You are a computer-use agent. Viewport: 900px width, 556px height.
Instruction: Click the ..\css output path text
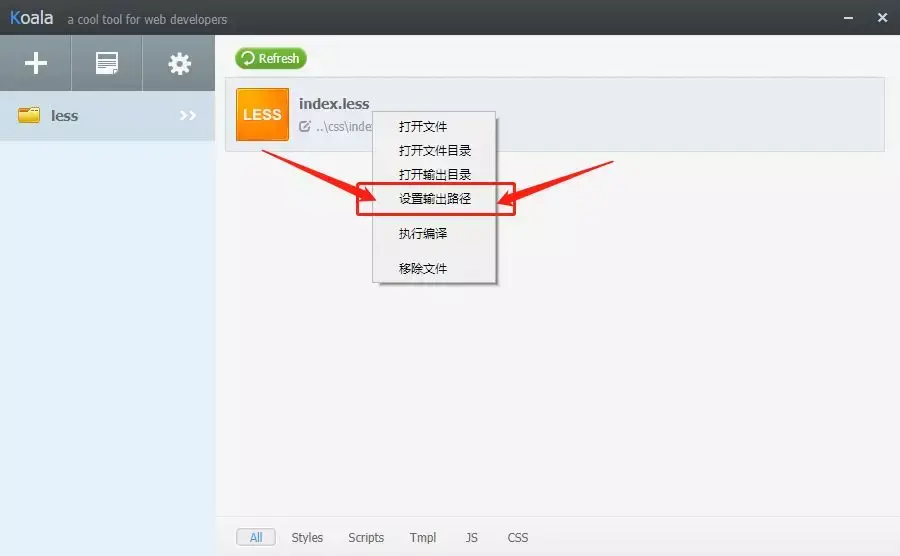pos(344,127)
